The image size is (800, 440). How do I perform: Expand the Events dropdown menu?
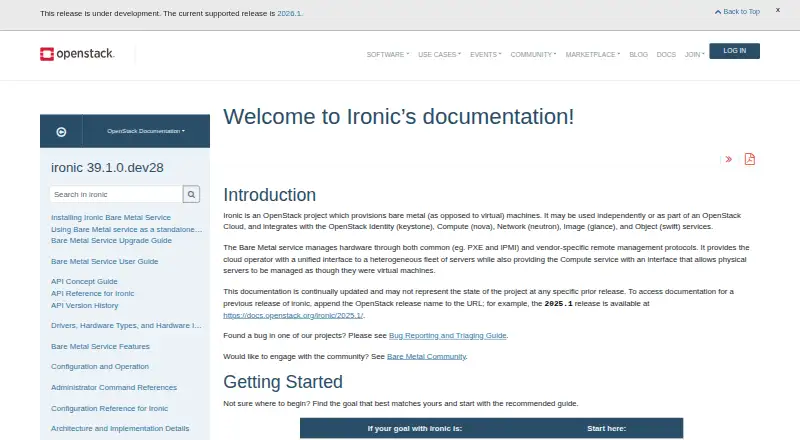pos(486,54)
